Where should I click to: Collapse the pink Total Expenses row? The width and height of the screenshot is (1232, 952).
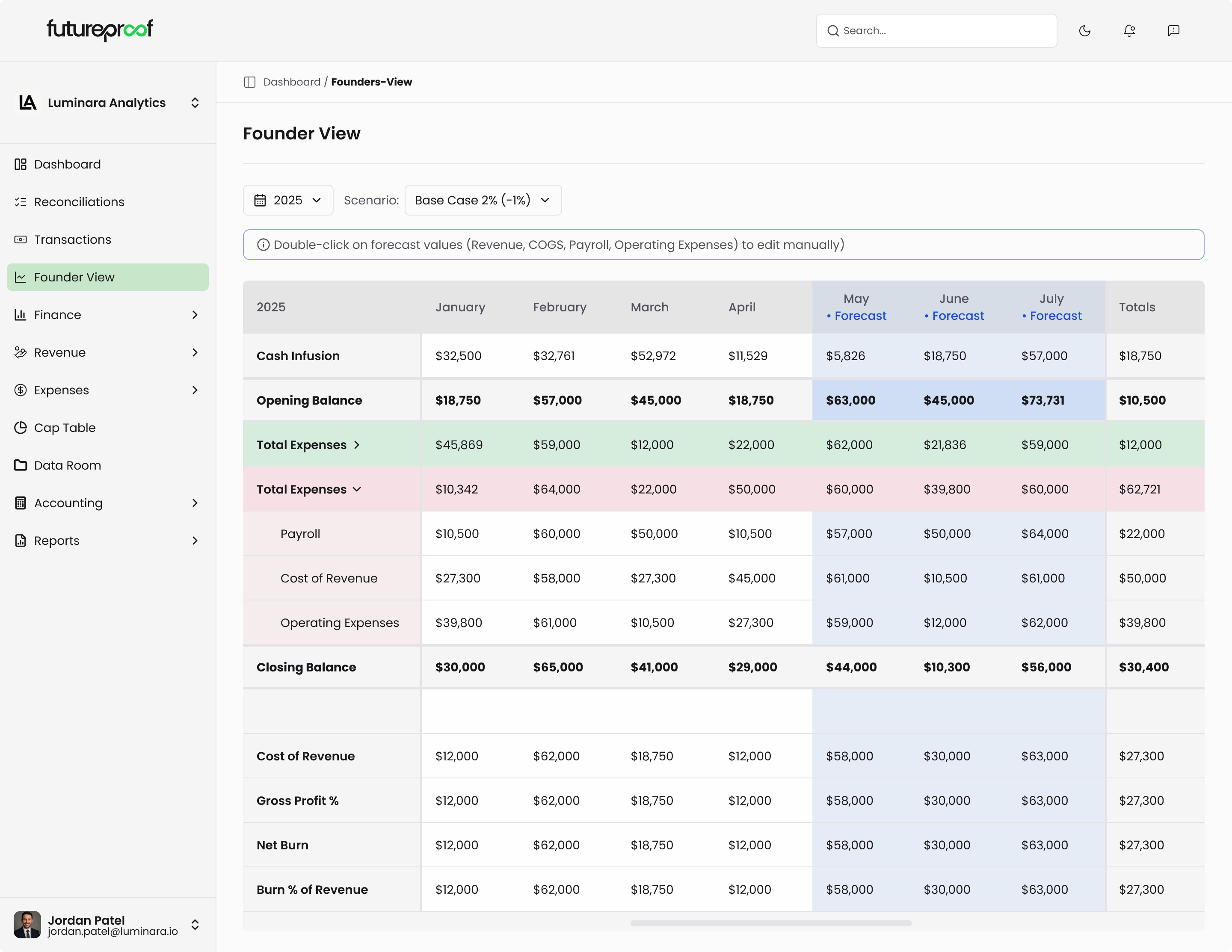tap(356, 490)
